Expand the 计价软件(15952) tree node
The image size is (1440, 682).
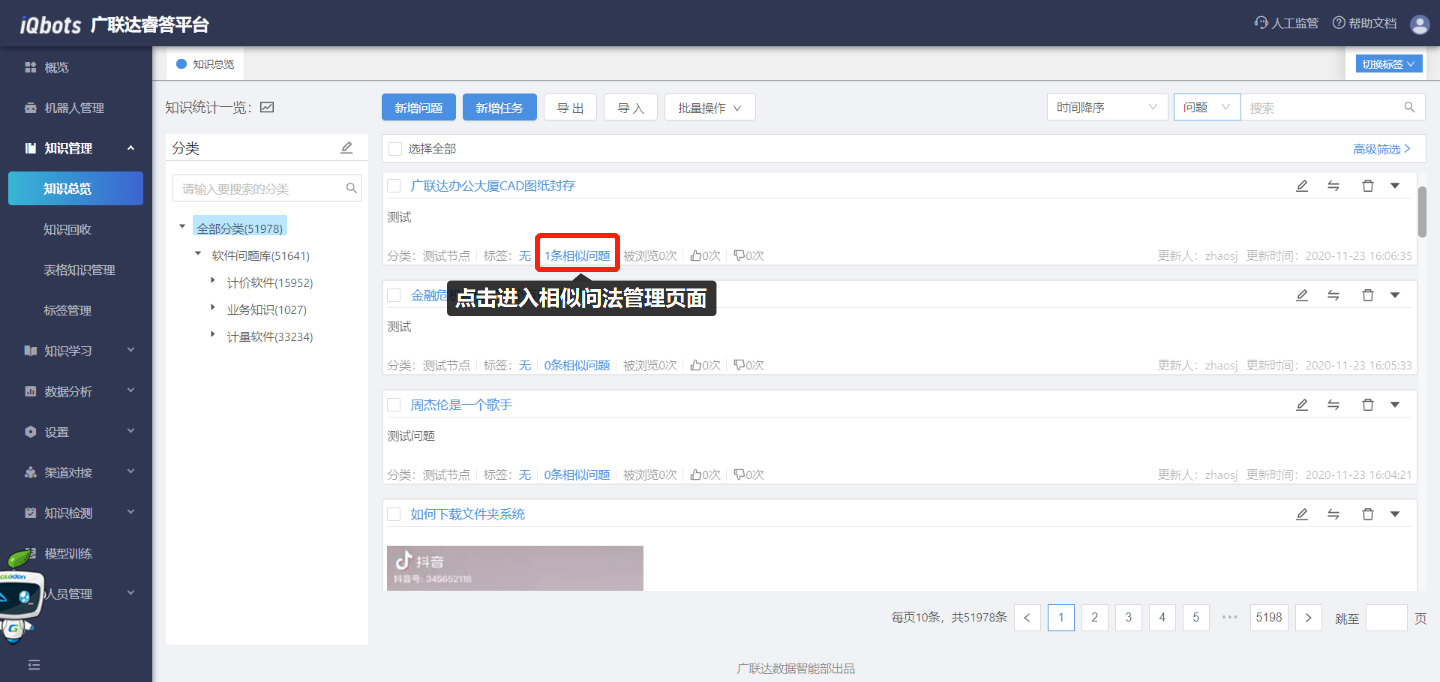(213, 282)
